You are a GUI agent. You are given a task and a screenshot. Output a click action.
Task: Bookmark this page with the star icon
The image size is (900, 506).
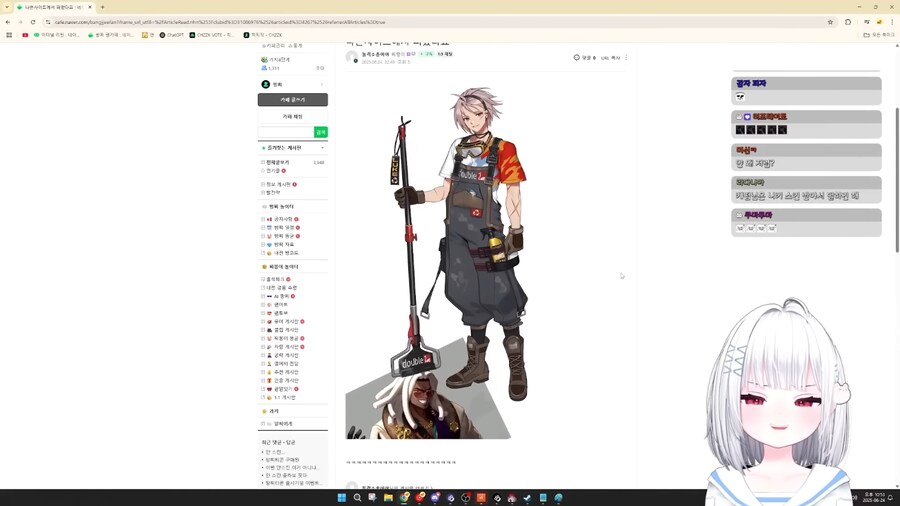[830, 22]
